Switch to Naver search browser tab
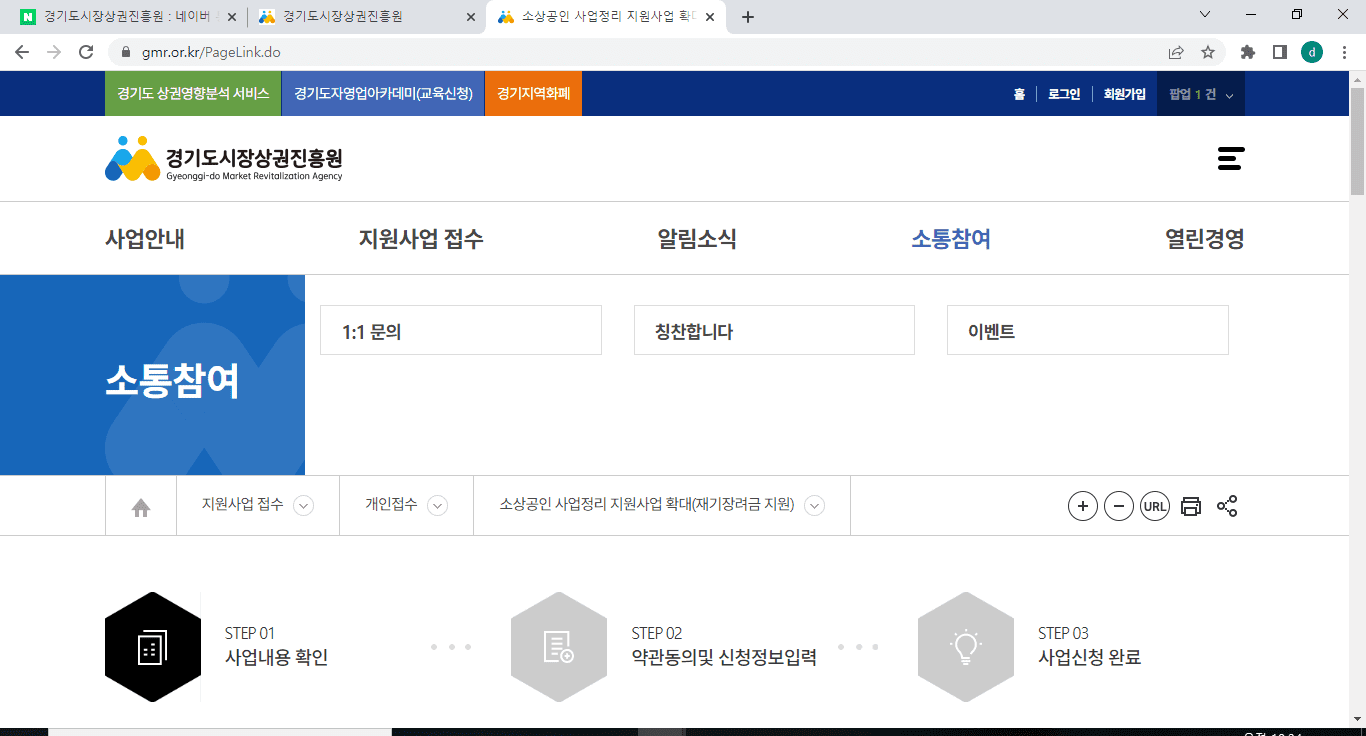This screenshot has width=1366, height=736. (x=126, y=17)
